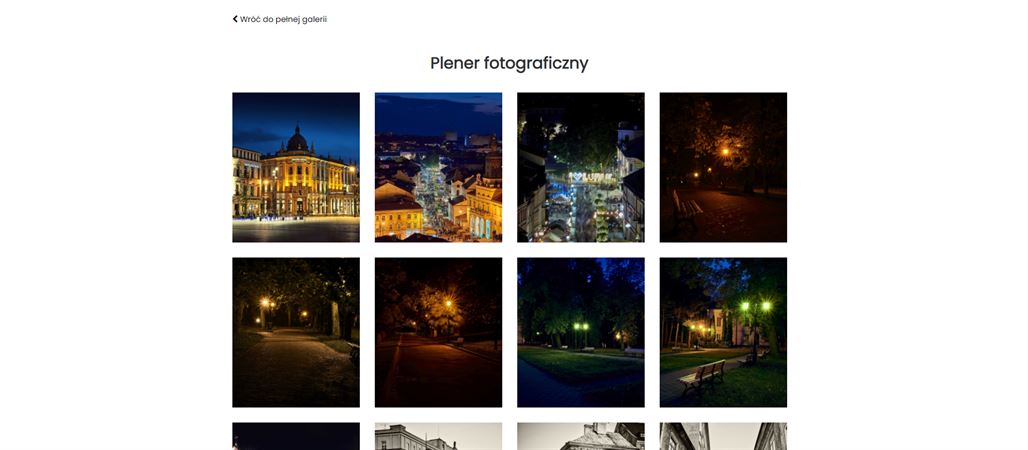The image size is (1028, 450).
Task: Open the second sepia building photo in bottom row
Action: pyautogui.click(x=438, y=436)
